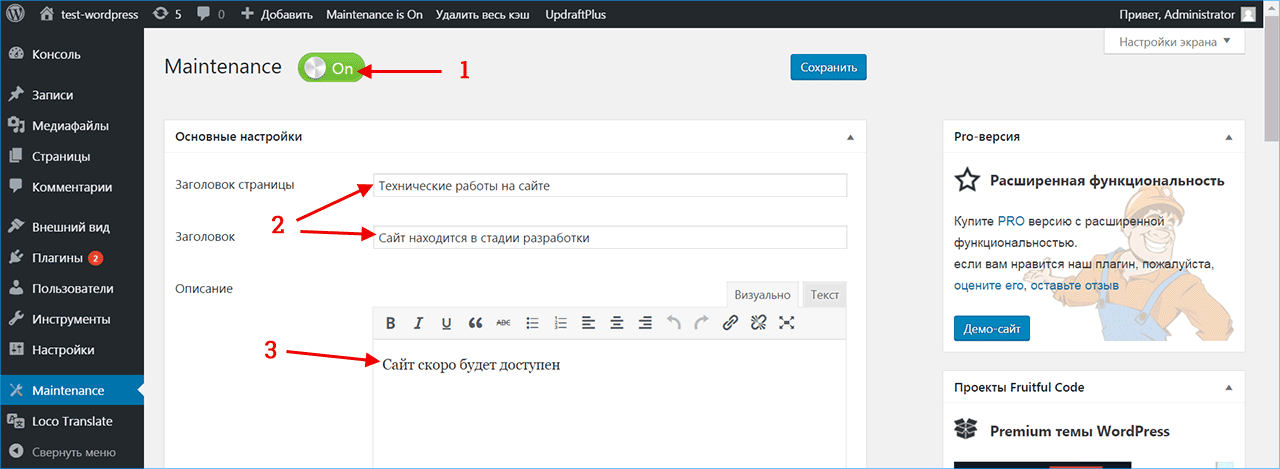Click the Underline icon in editor
The image size is (1280, 469).
click(x=446, y=323)
